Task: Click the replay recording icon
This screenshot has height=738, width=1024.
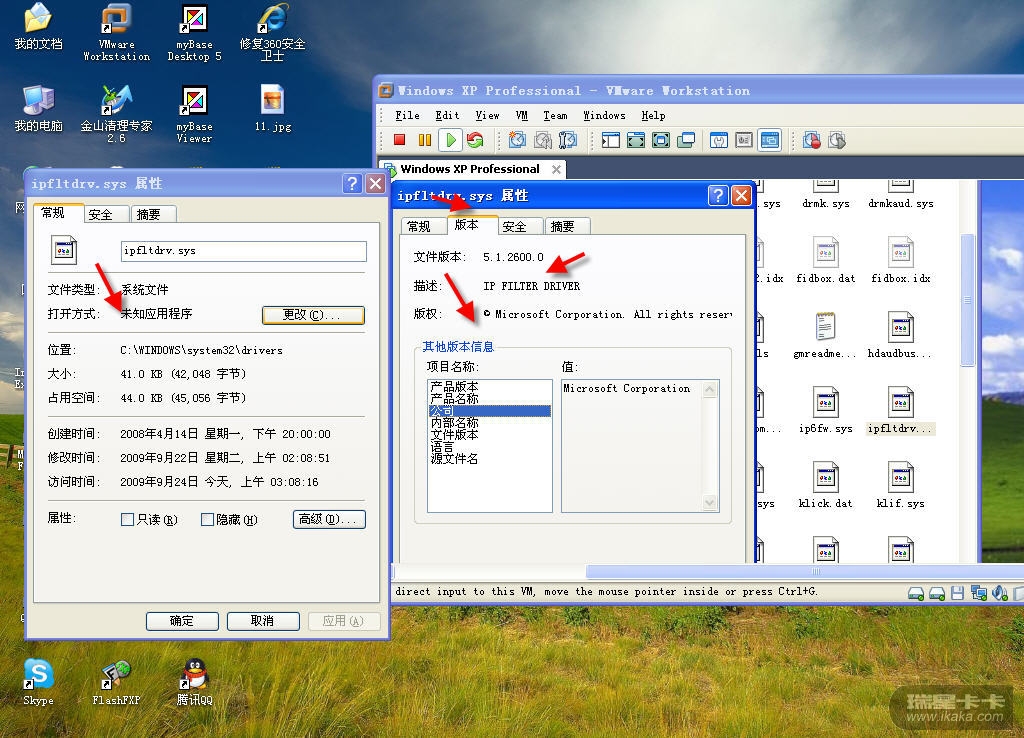Action: [837, 140]
